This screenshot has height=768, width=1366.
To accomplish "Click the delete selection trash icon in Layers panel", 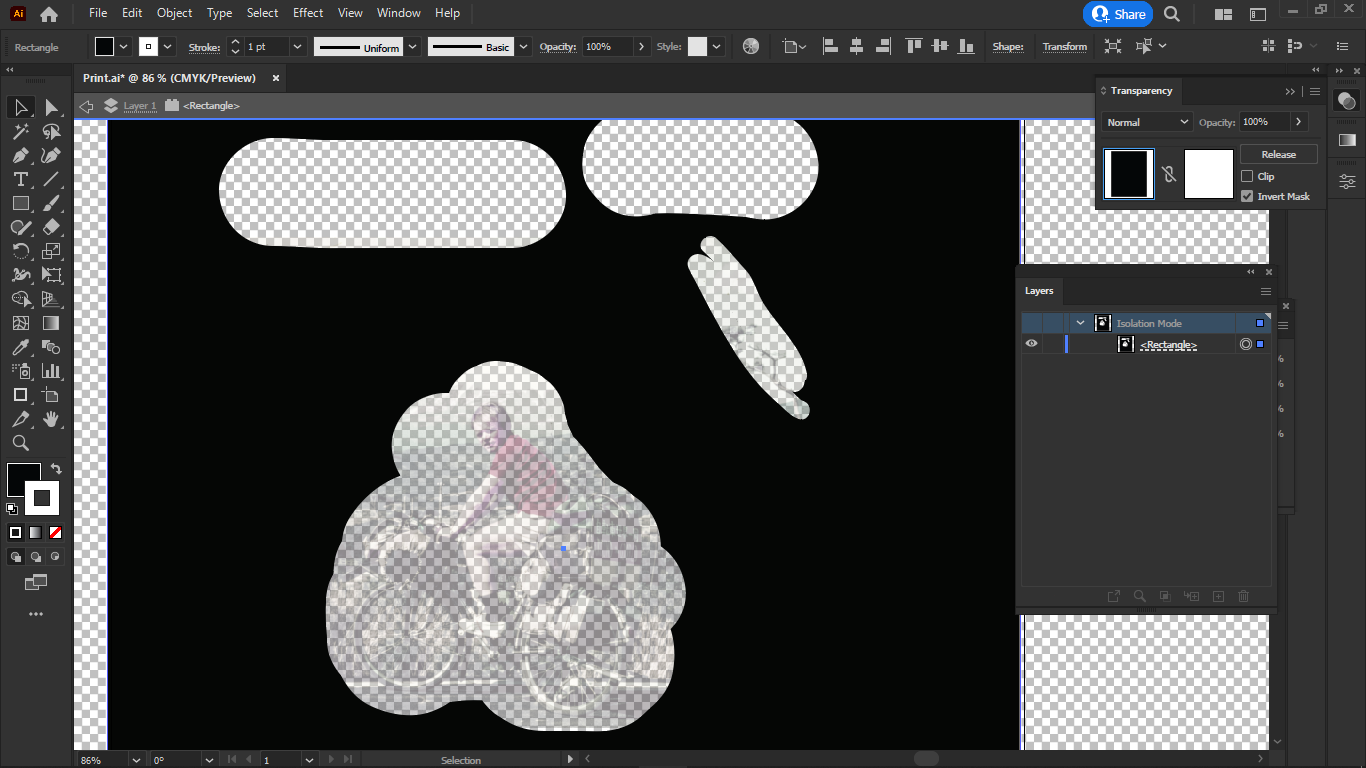I will 1243,595.
